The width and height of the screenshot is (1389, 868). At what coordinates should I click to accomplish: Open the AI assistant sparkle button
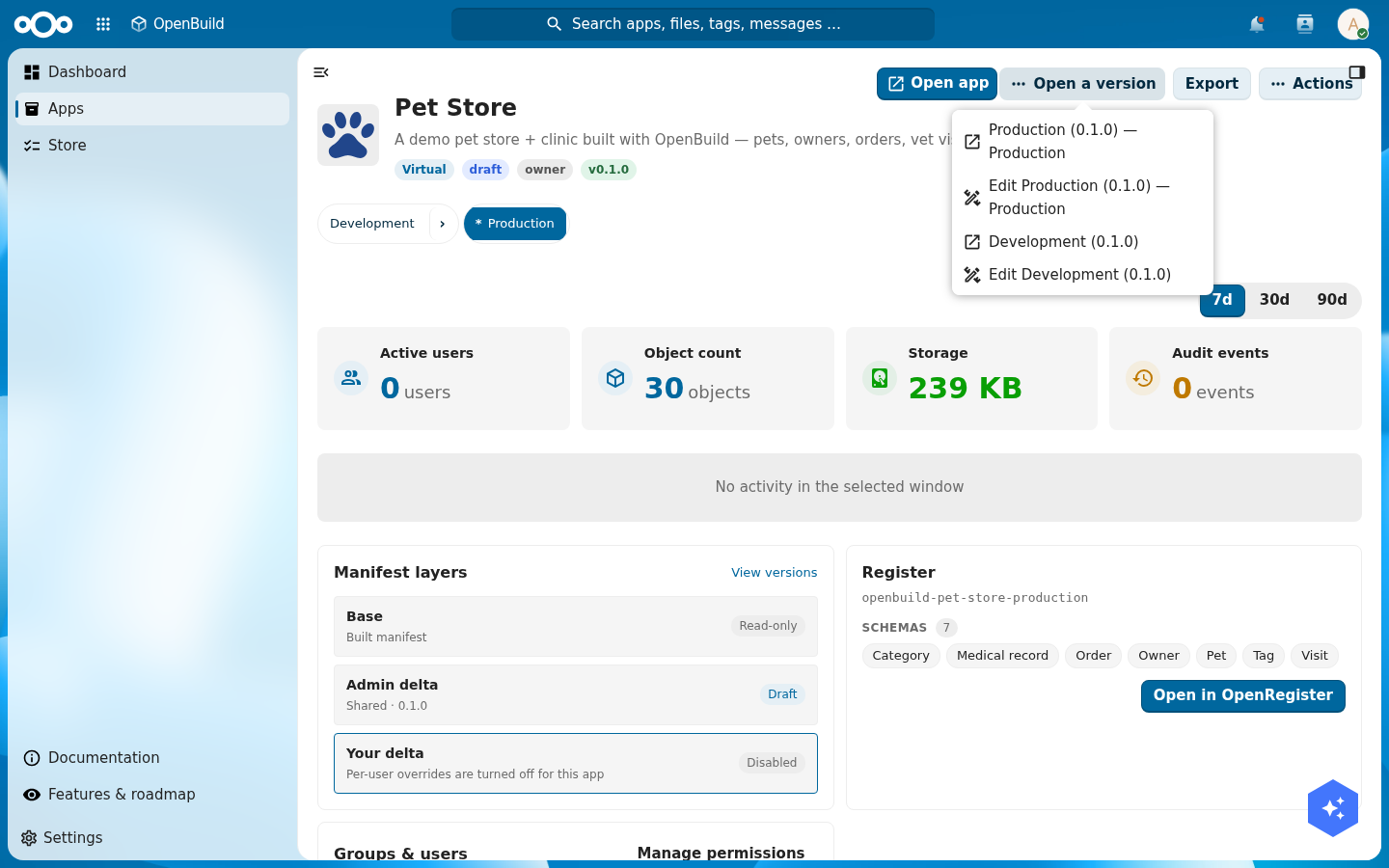tap(1333, 808)
